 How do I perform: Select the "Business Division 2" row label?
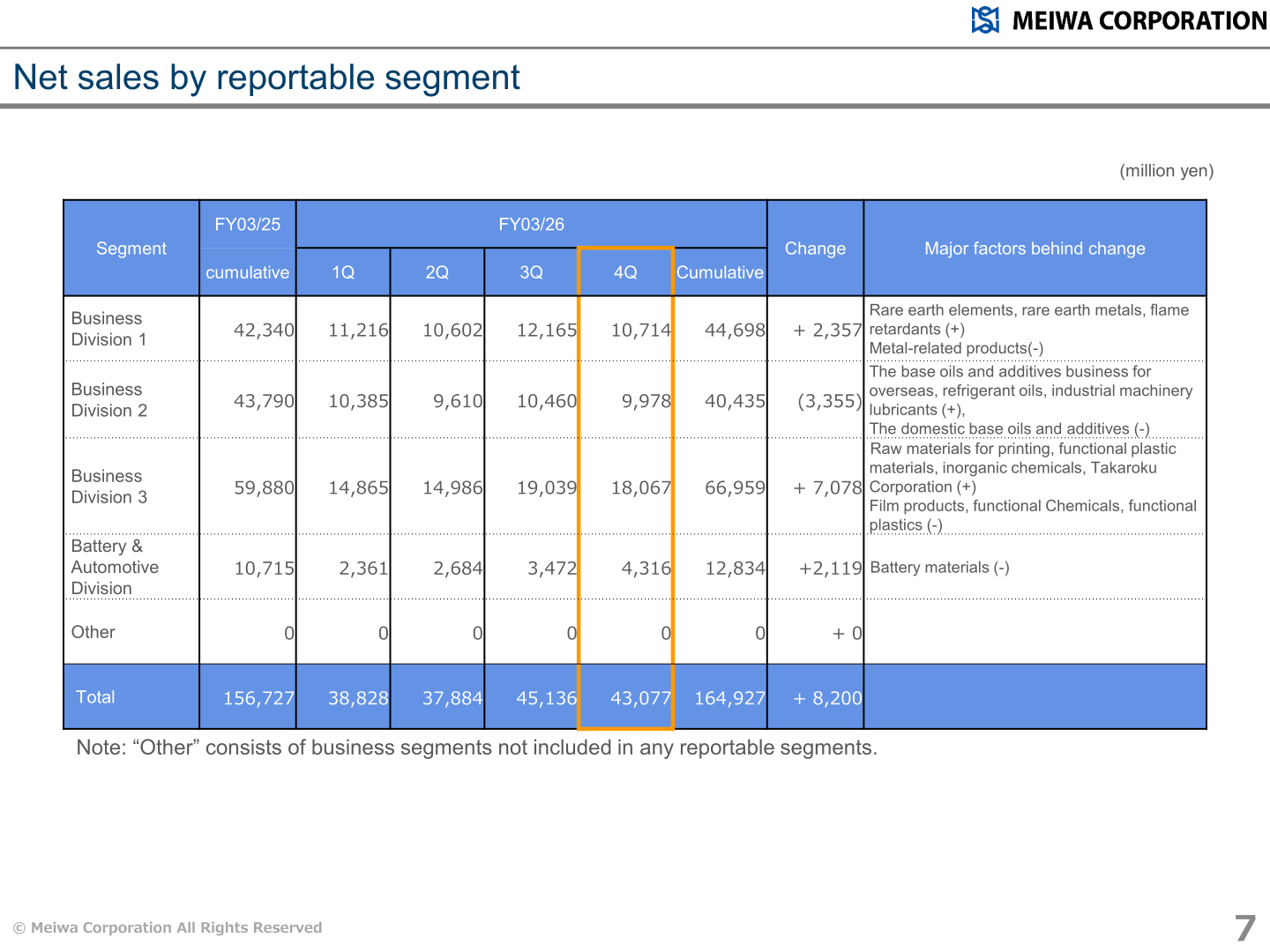click(109, 399)
